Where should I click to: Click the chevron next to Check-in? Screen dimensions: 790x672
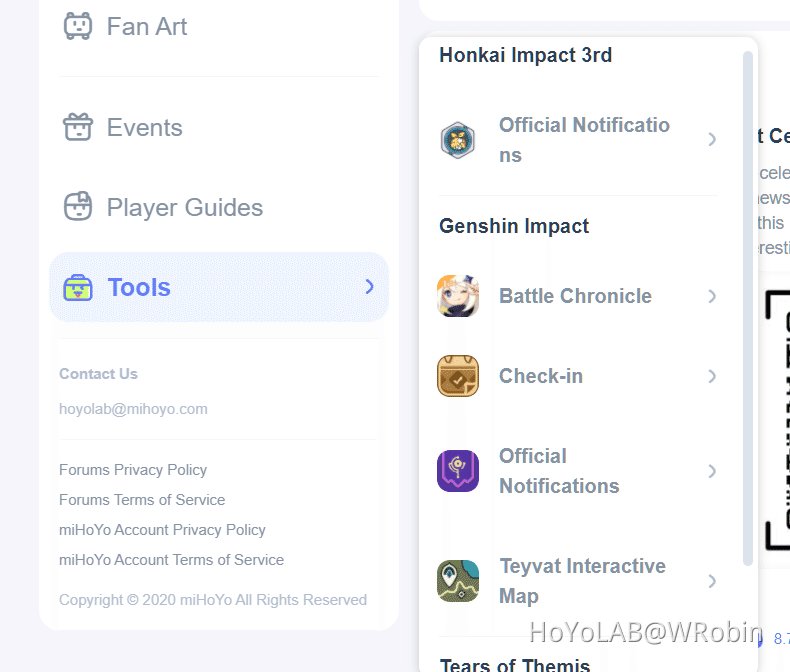(x=712, y=376)
